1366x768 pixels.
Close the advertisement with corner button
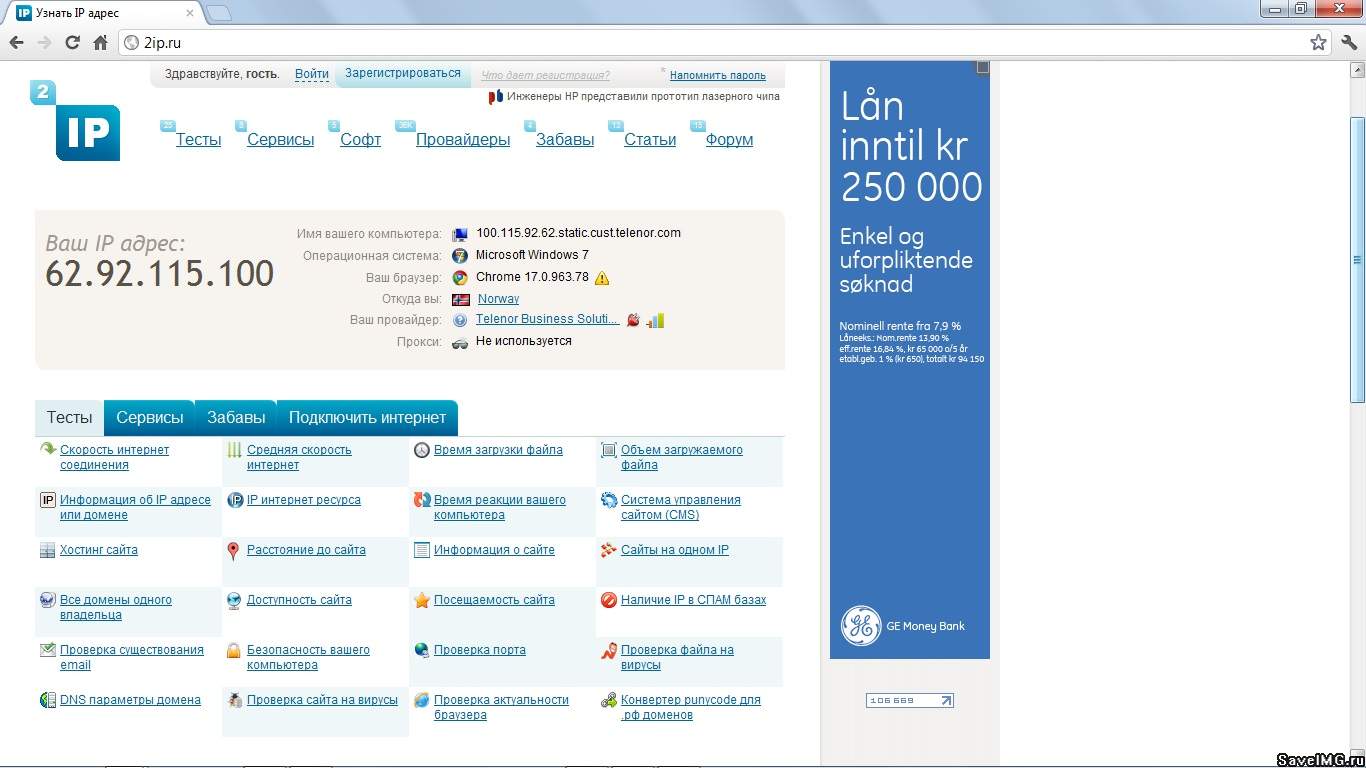983,67
